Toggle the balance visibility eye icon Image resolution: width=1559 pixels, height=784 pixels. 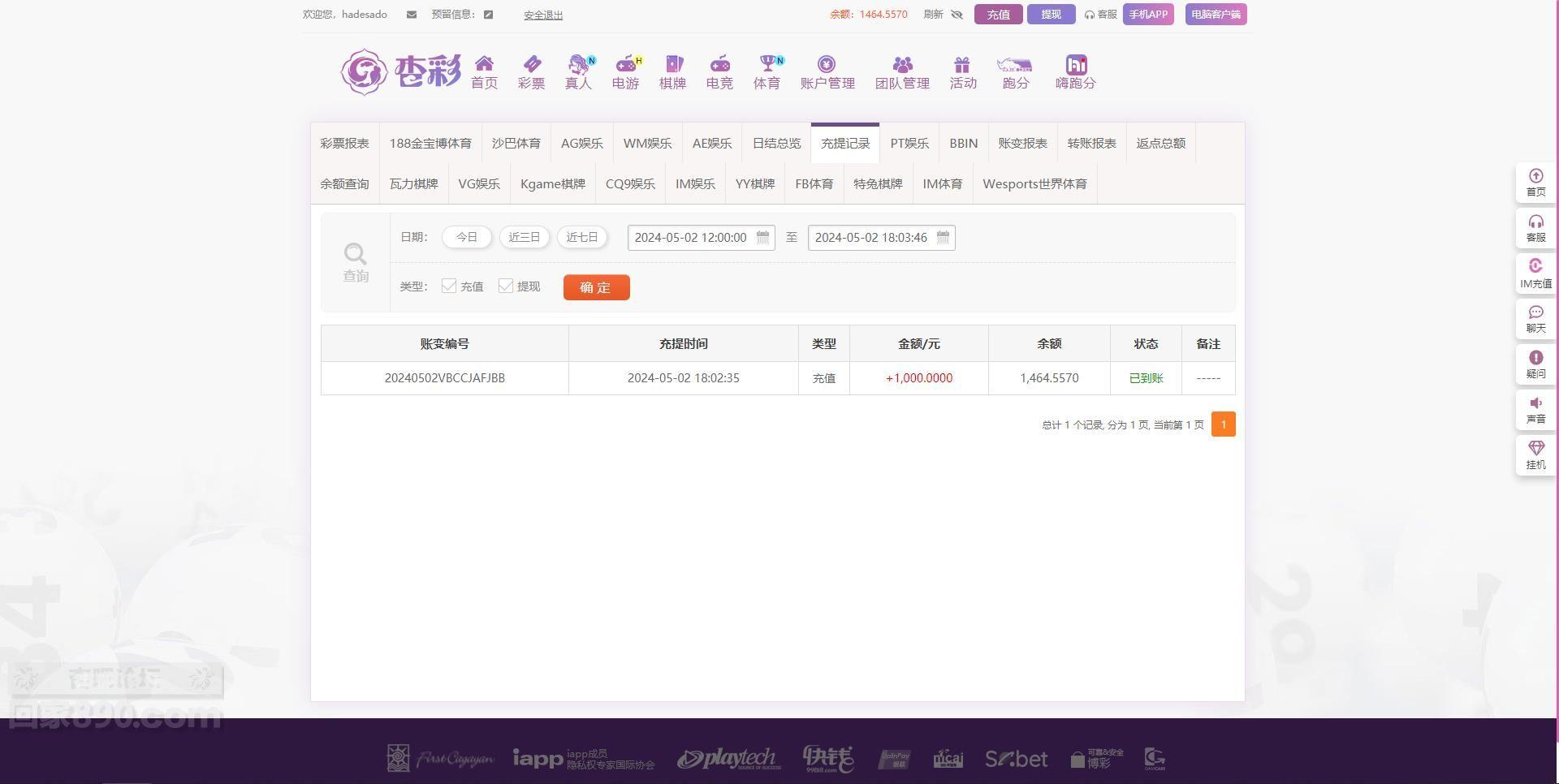tap(957, 15)
